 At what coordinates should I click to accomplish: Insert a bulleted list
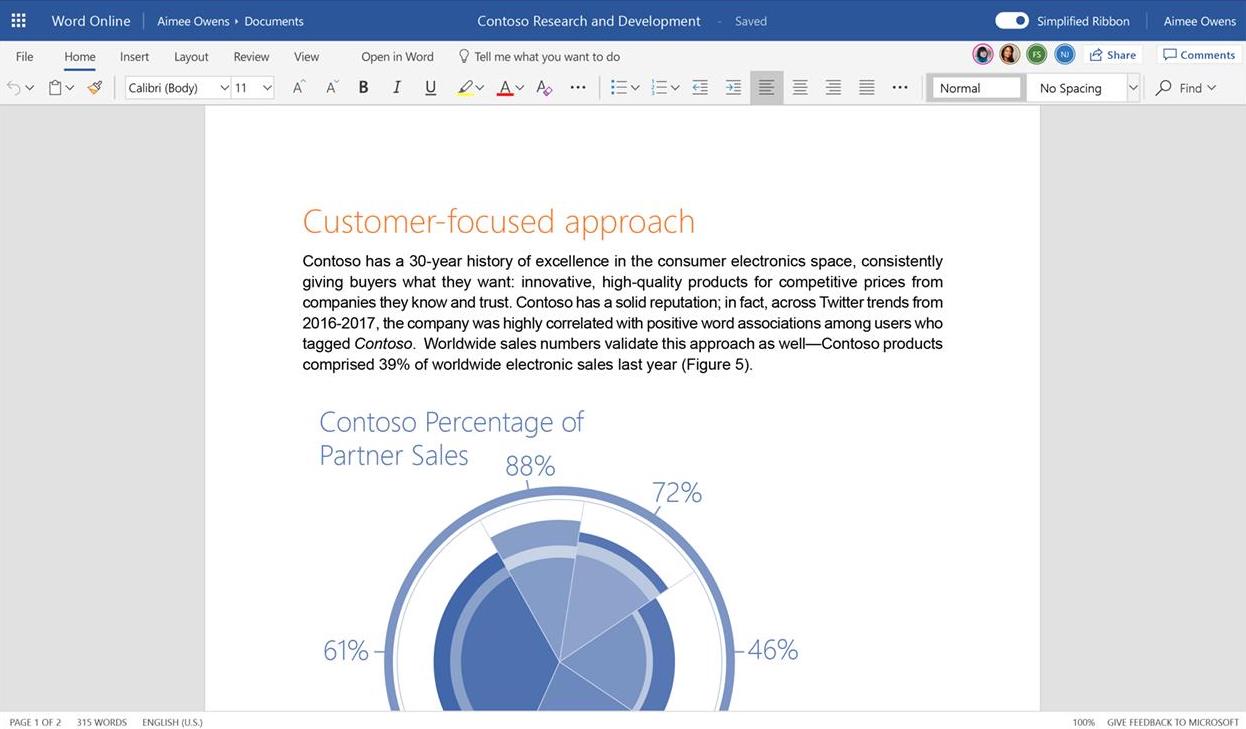point(619,88)
